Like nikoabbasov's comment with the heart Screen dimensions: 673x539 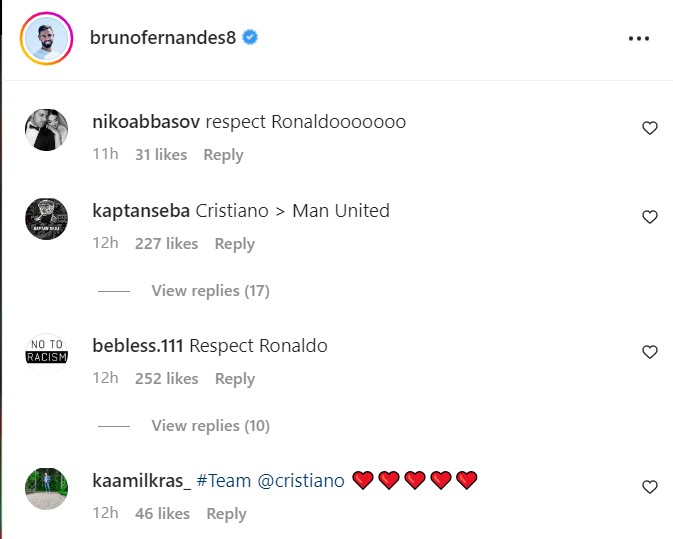click(649, 128)
